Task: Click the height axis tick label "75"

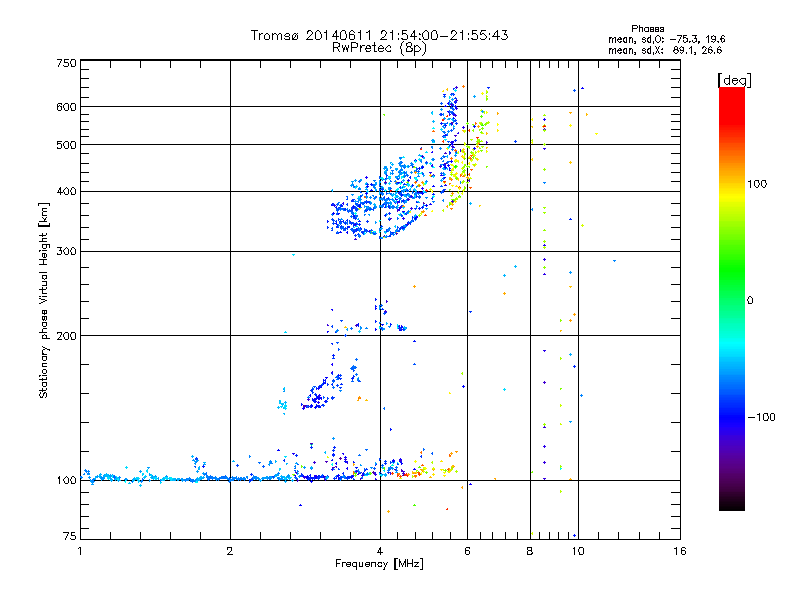Action: coord(70,536)
